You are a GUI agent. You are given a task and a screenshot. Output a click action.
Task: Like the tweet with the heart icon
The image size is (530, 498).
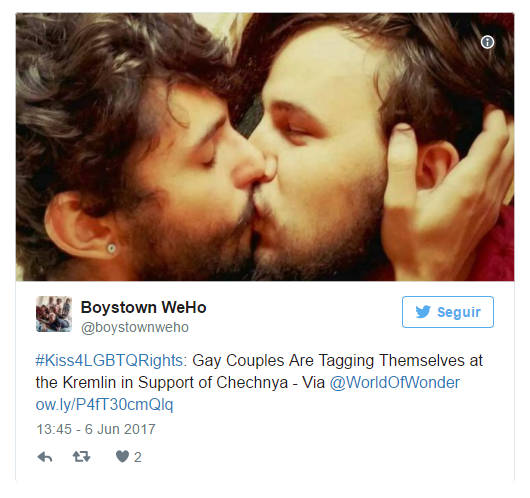point(122,457)
